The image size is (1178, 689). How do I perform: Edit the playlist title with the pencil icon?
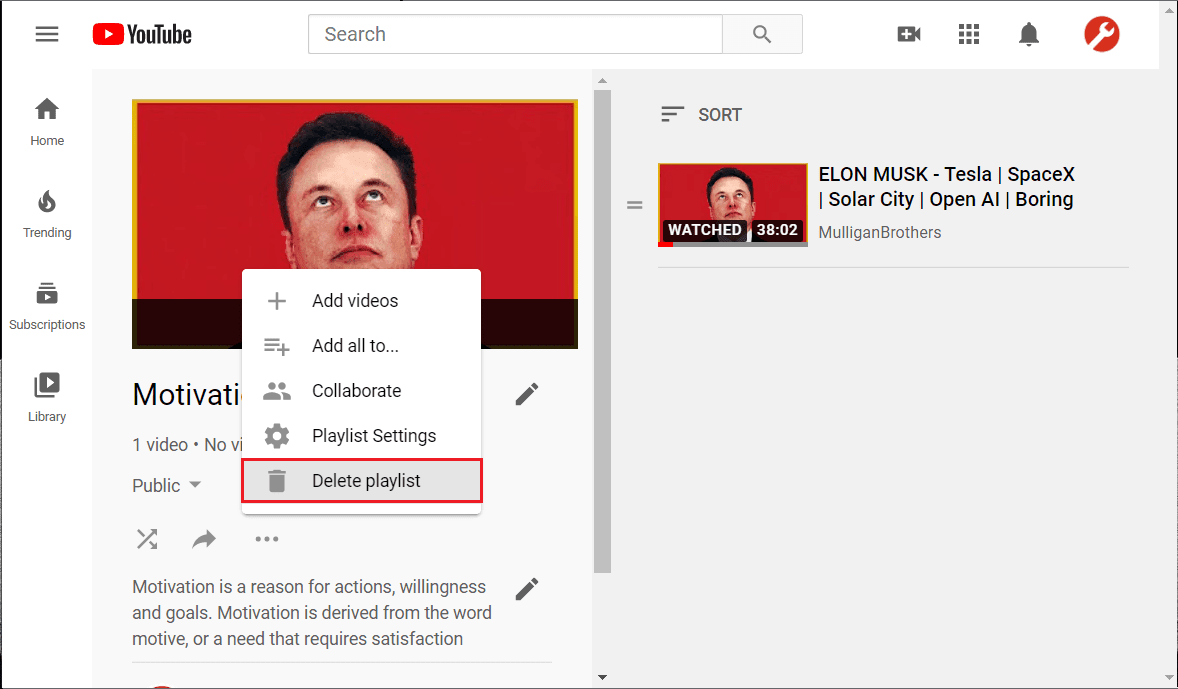[x=527, y=394]
